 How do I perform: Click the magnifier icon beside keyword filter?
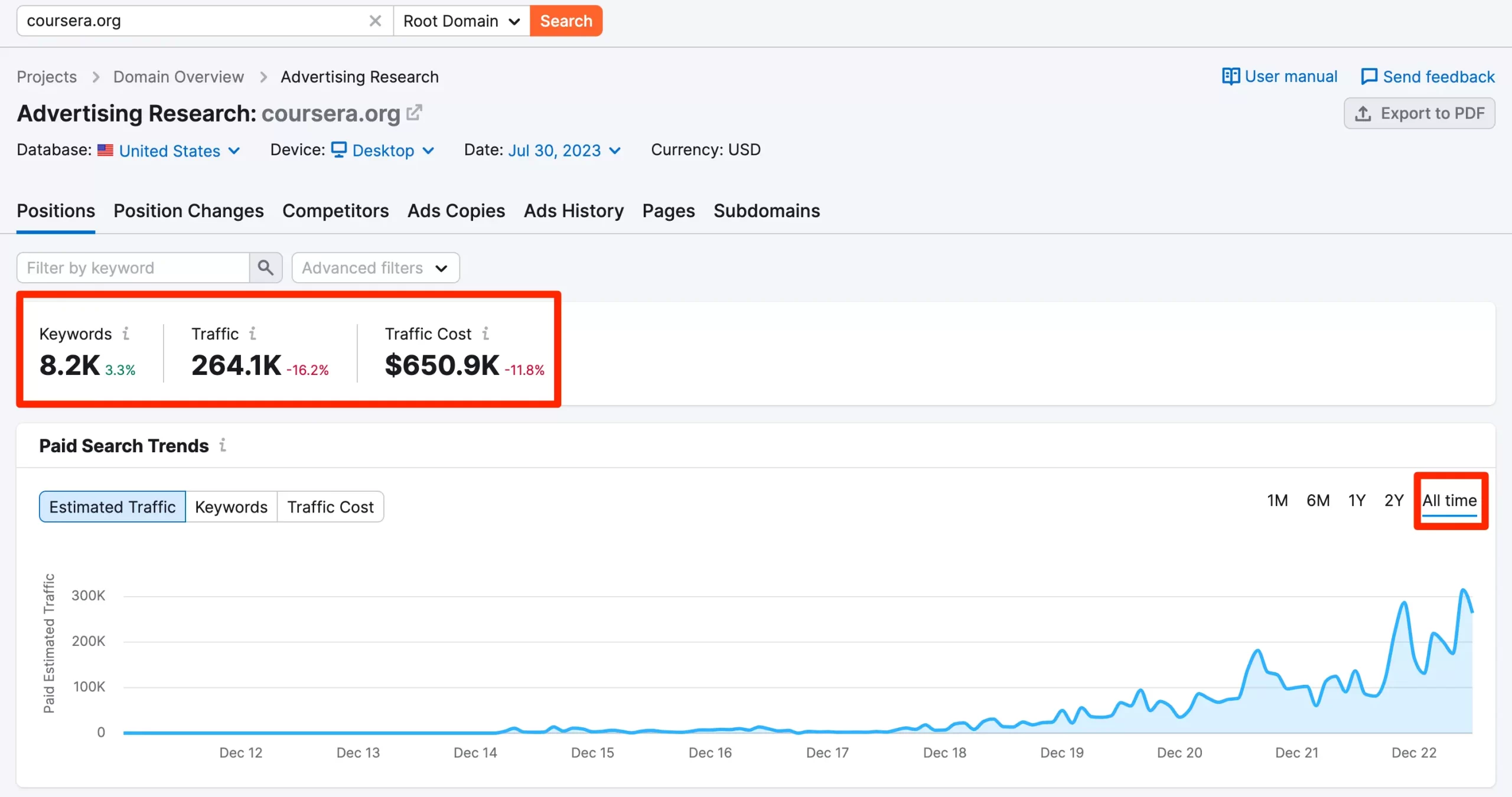pyautogui.click(x=266, y=268)
